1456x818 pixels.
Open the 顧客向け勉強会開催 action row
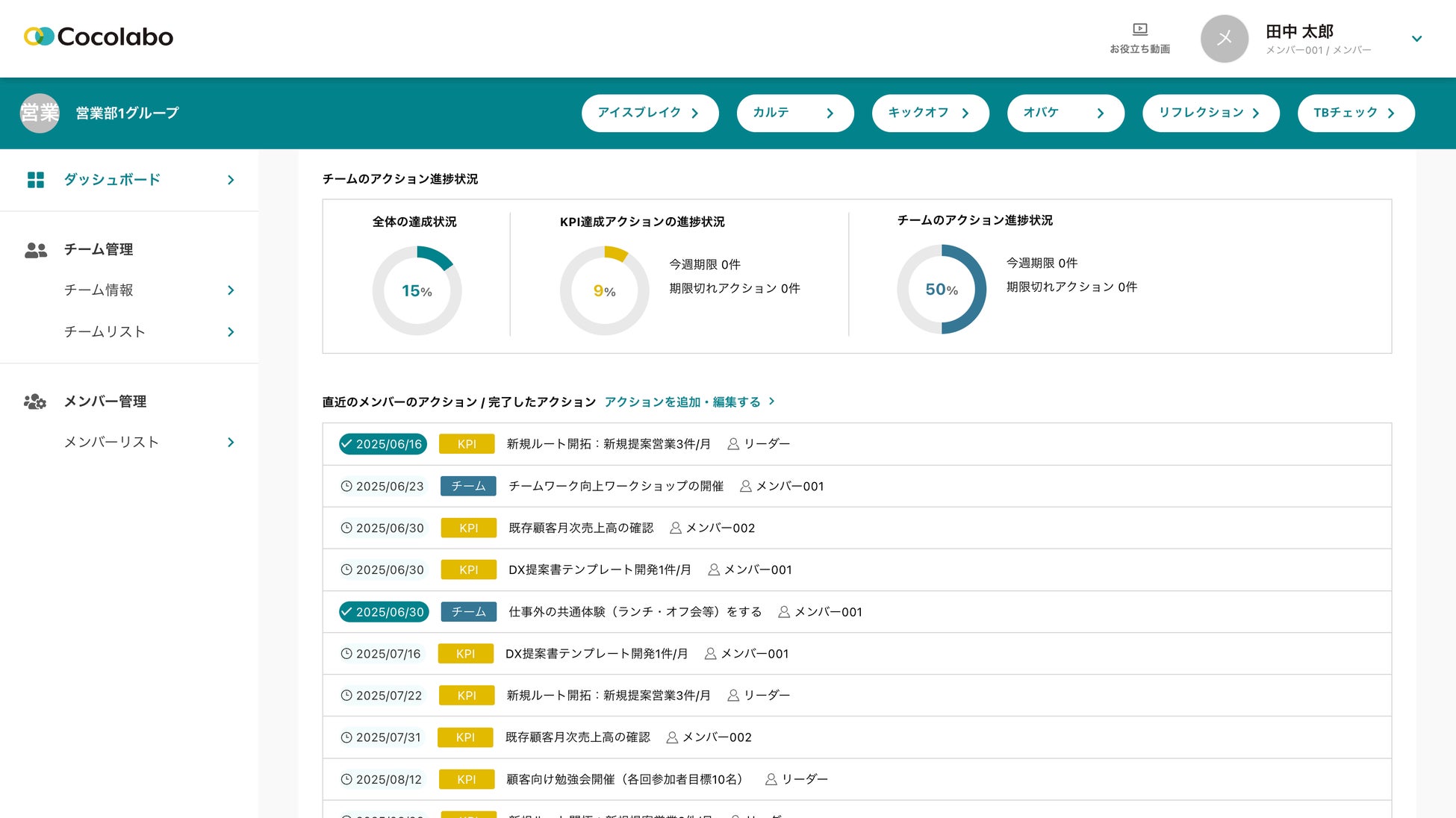click(x=625, y=779)
